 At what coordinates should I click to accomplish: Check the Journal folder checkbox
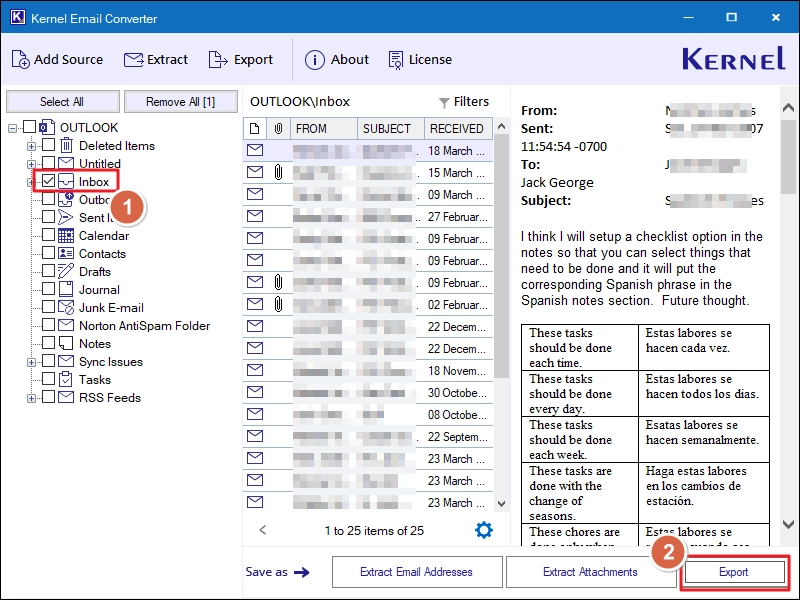pyautogui.click(x=48, y=289)
